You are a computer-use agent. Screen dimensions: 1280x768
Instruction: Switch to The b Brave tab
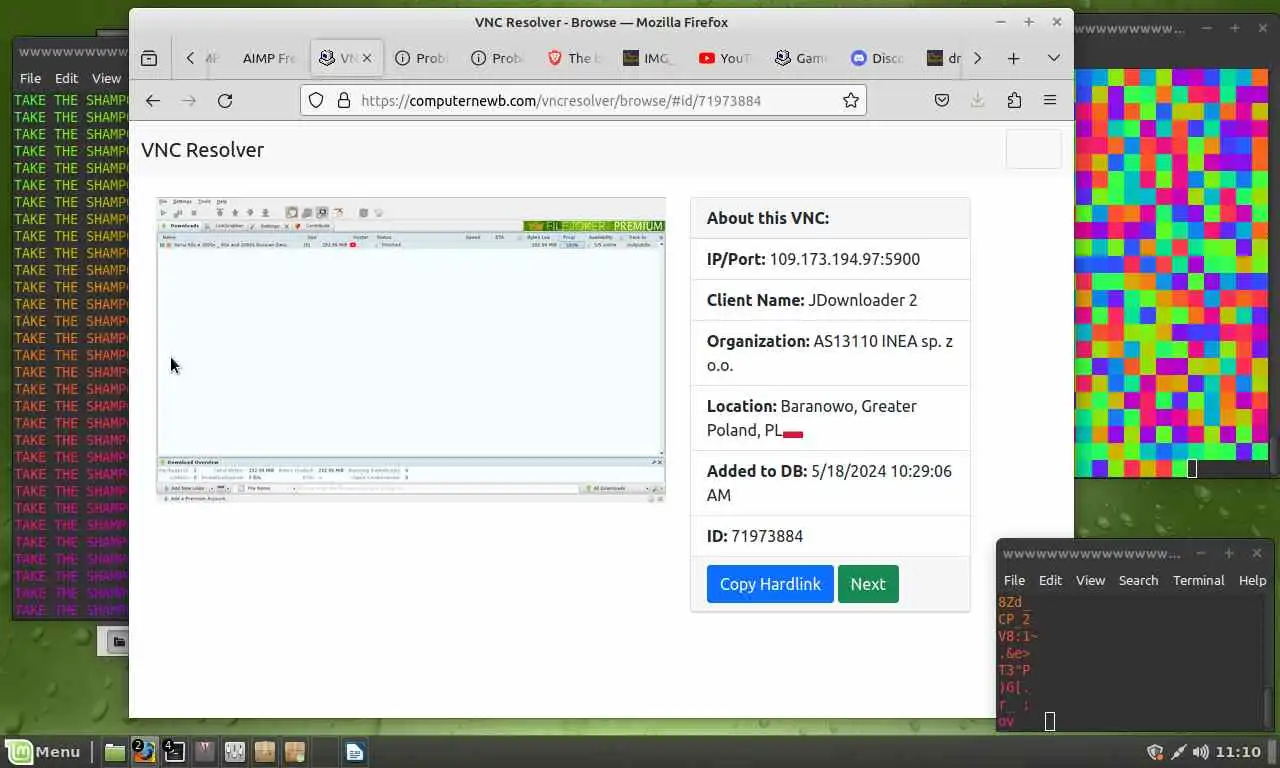click(x=574, y=58)
